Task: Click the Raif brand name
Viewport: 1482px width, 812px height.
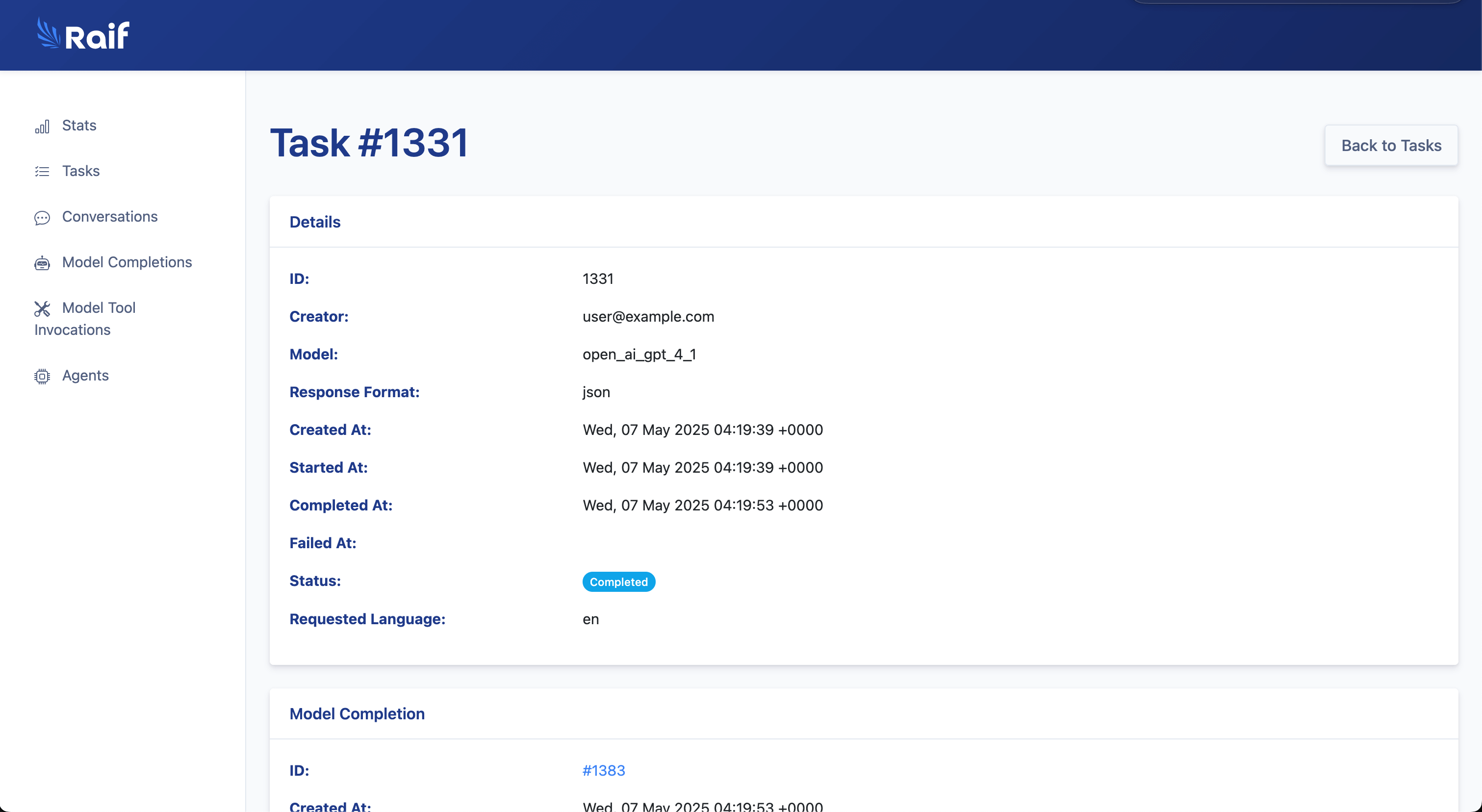Action: coord(97,36)
